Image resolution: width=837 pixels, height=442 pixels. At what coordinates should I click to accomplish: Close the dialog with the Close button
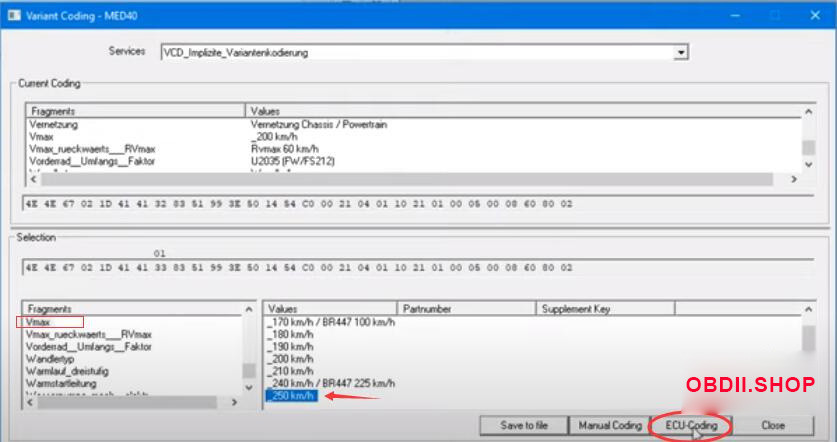pyautogui.click(x=772, y=425)
